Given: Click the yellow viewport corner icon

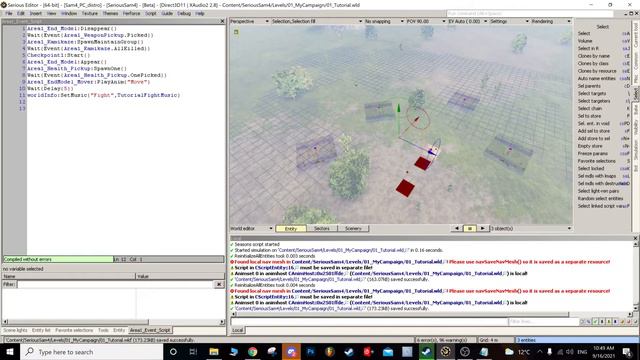Looking at the screenshot, I should [x=236, y=31].
